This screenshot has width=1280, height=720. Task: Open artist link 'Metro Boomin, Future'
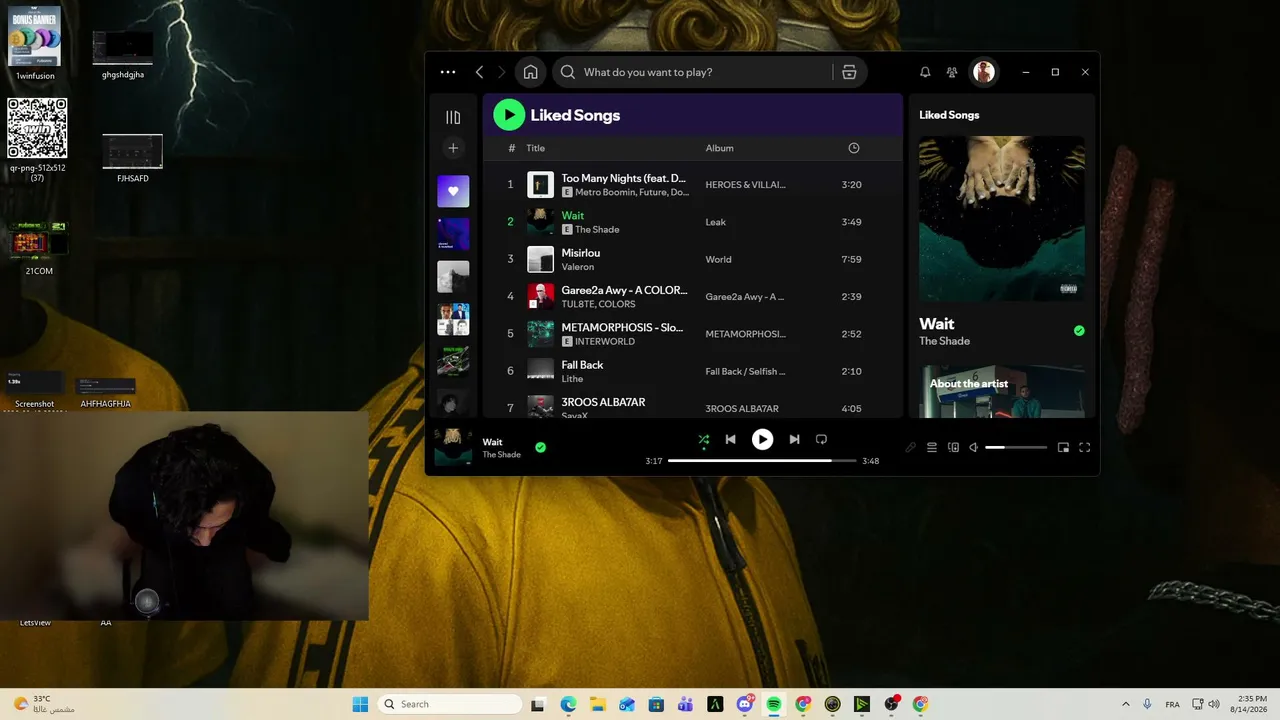point(632,192)
